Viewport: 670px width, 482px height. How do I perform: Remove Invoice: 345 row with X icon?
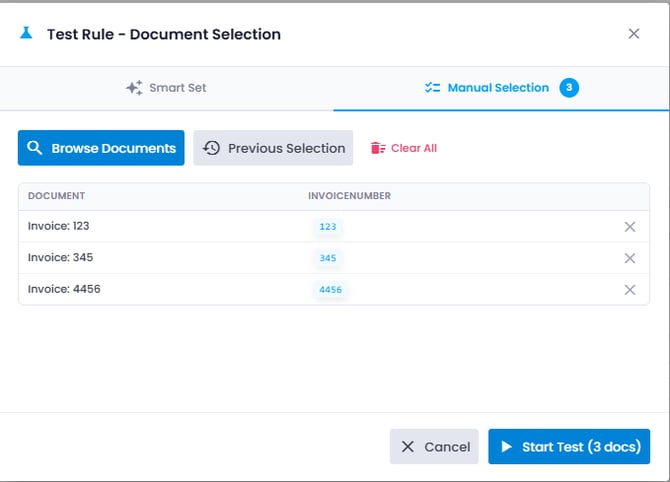[630, 258]
